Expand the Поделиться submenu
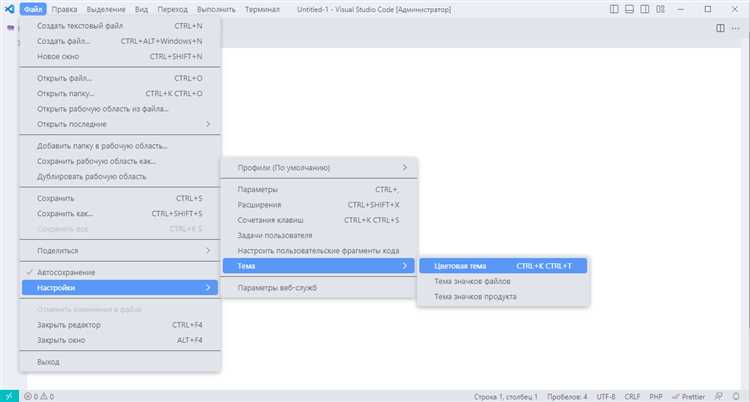This screenshot has height=402, width=750. point(120,251)
